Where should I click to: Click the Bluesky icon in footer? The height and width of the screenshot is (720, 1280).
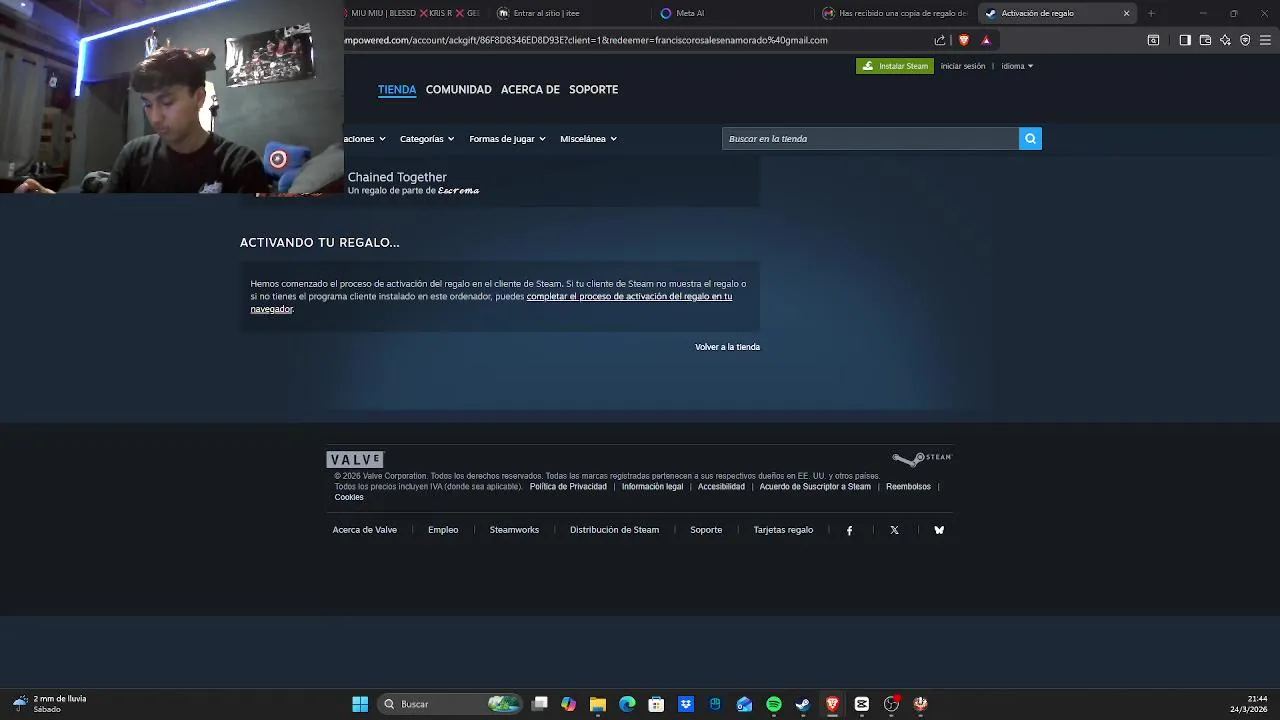[939, 531]
